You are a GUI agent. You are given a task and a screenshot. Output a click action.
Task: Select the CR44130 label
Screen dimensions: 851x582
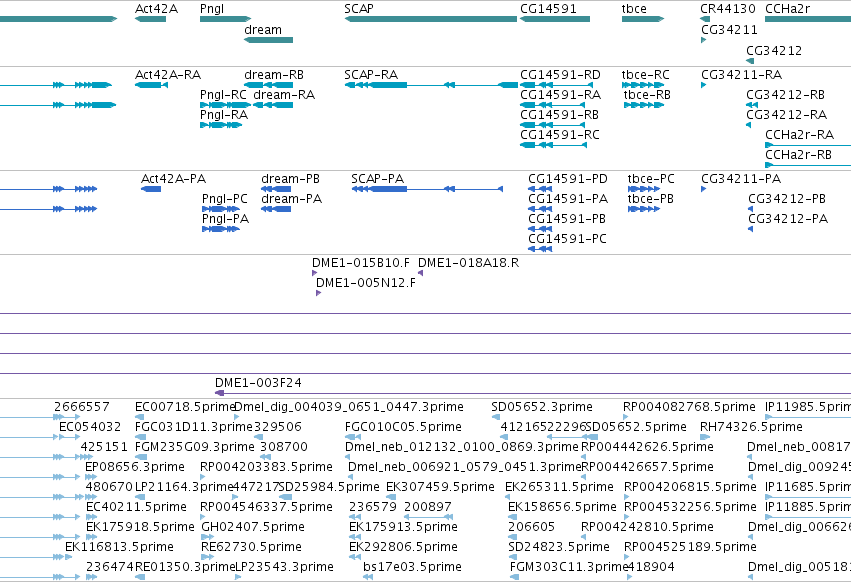[x=727, y=9]
